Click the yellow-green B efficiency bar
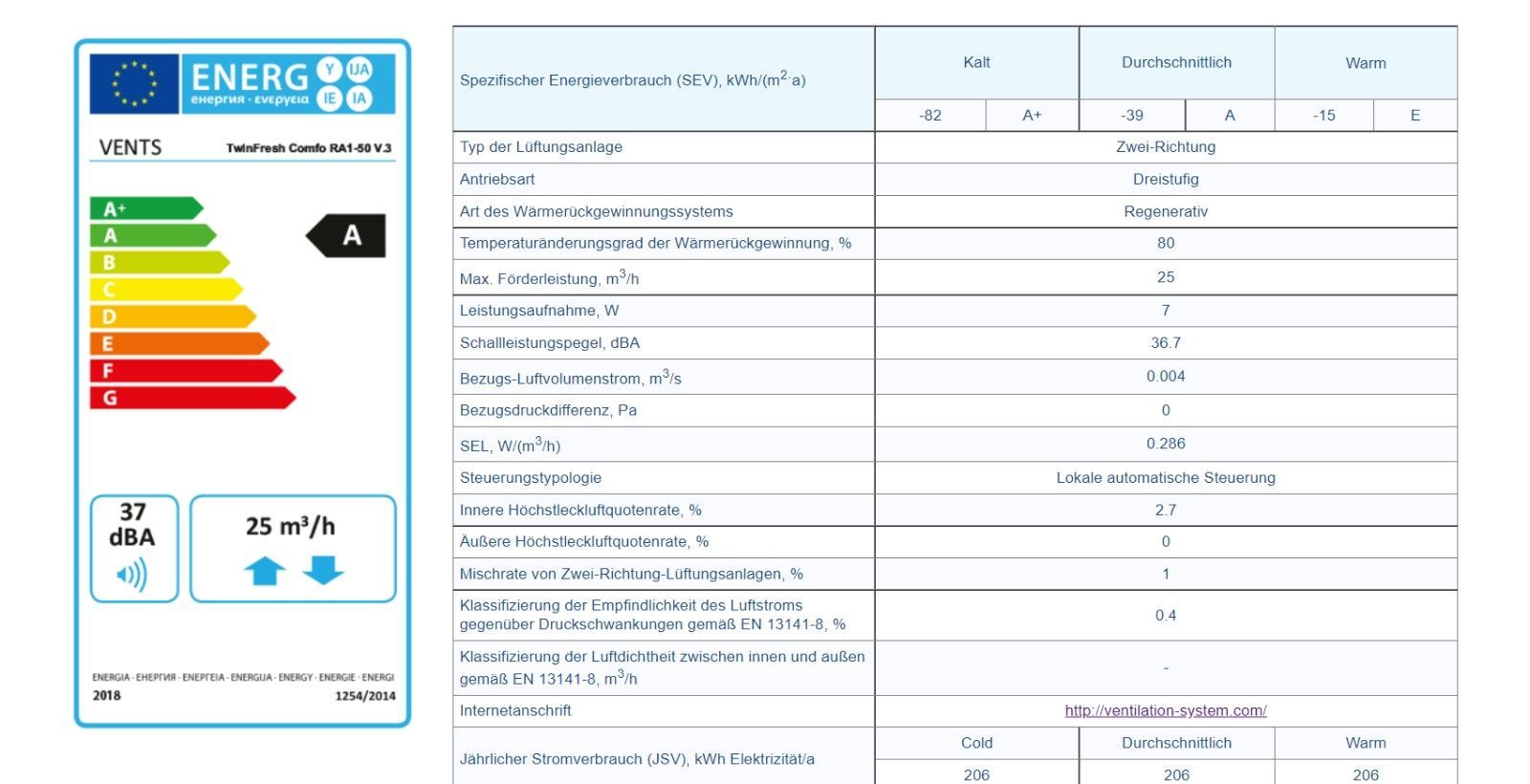 160,262
